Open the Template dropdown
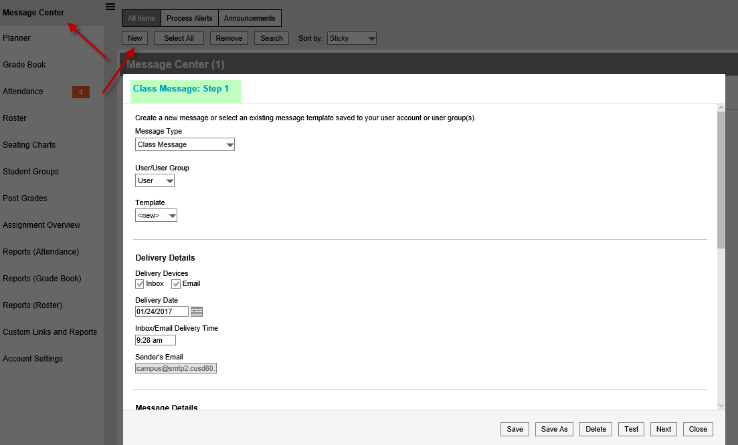Image resolution: width=738 pixels, height=445 pixels. click(156, 215)
